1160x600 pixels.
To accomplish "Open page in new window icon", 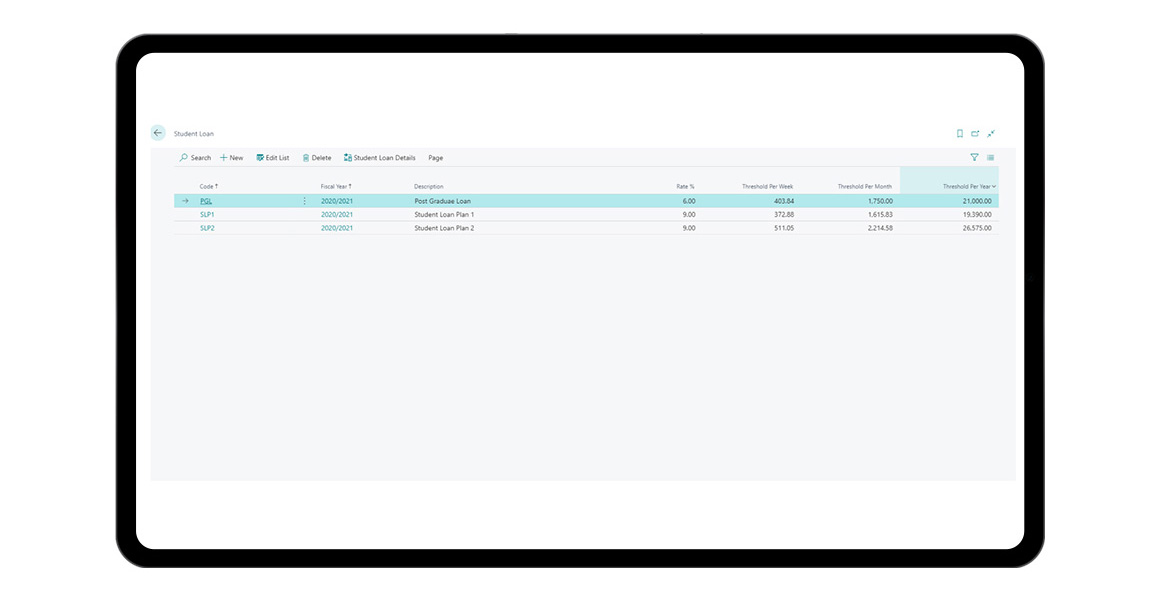I will coord(975,133).
